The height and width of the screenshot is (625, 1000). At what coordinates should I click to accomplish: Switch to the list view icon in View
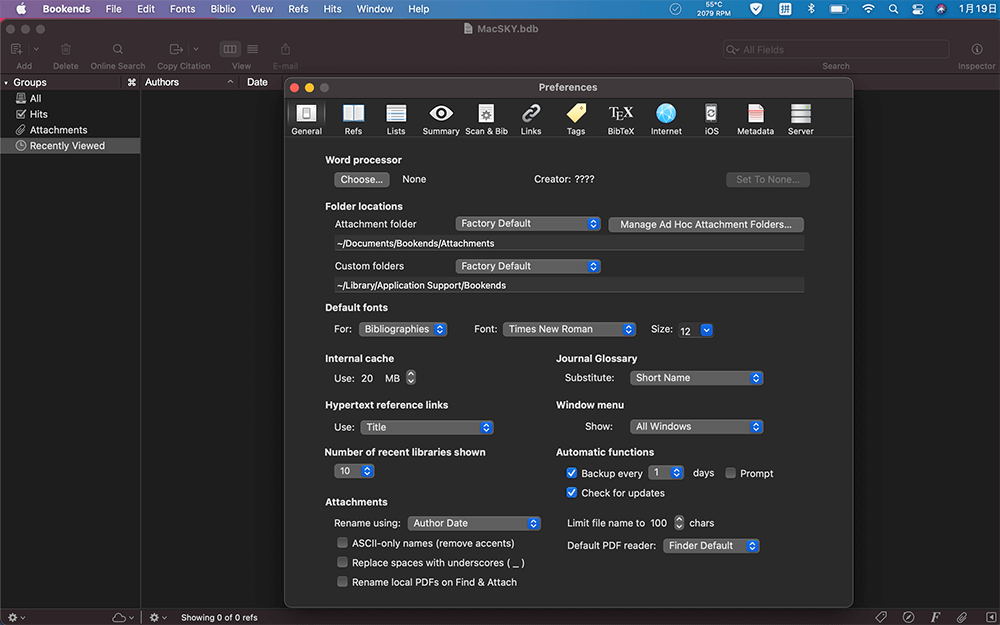(x=253, y=49)
